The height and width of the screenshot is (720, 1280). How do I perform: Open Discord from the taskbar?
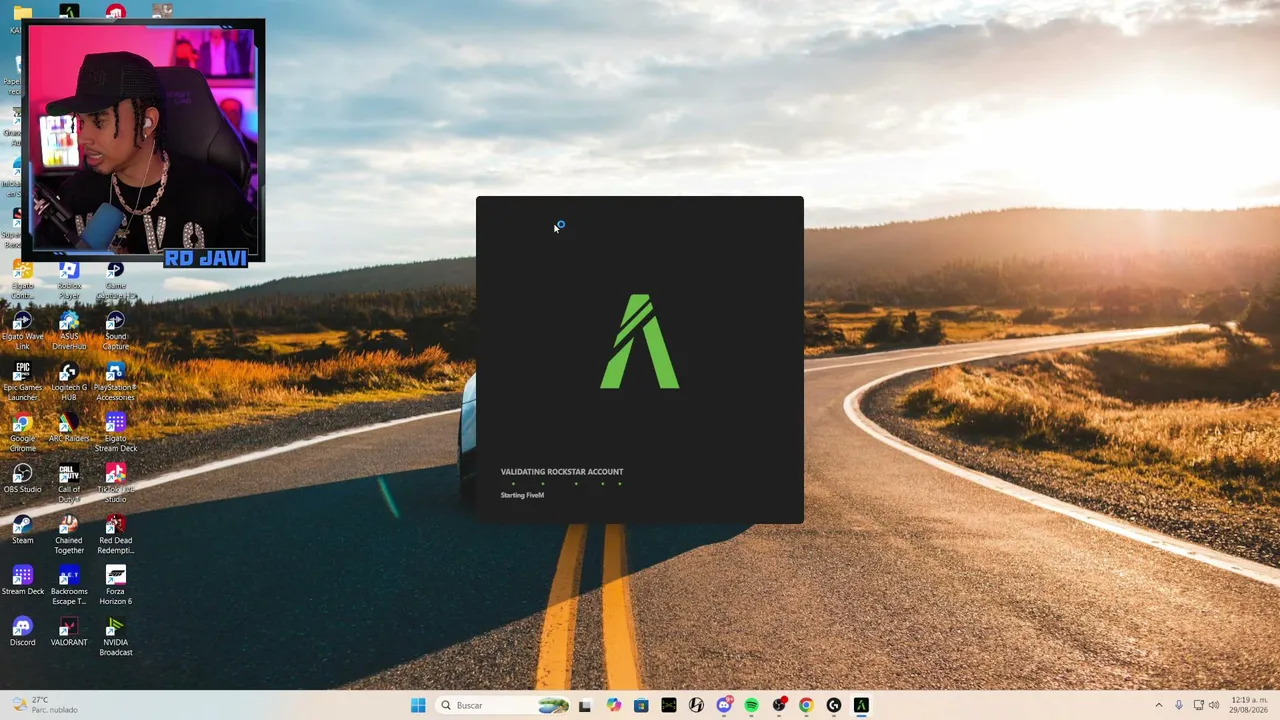click(724, 705)
